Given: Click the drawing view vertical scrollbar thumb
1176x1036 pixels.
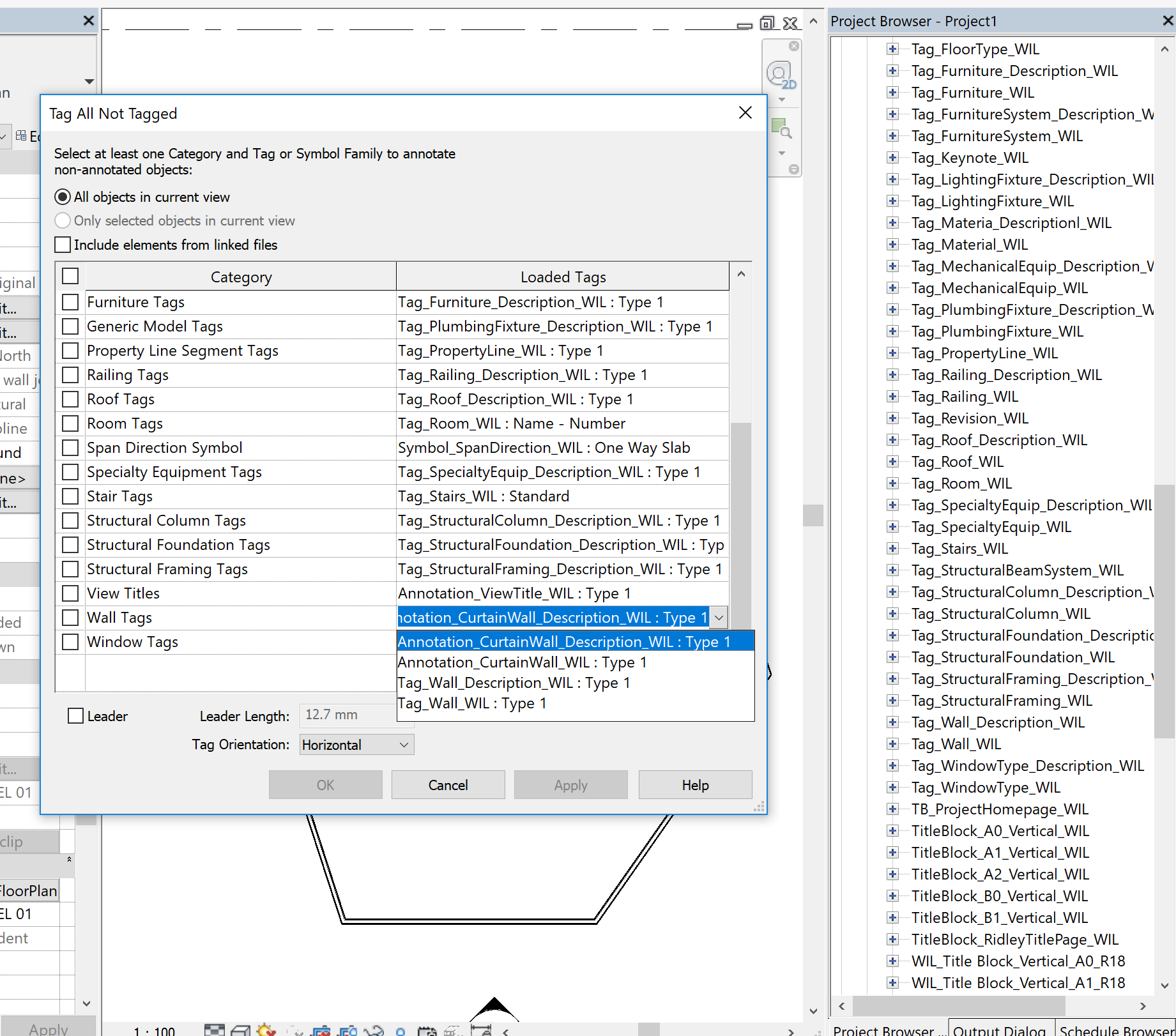Looking at the screenshot, I should pyautogui.click(x=813, y=515).
